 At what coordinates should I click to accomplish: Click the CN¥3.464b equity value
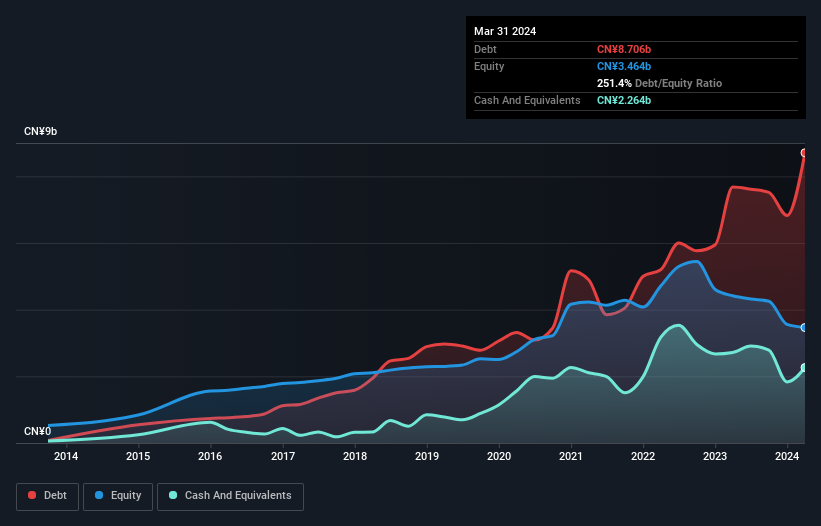624,66
